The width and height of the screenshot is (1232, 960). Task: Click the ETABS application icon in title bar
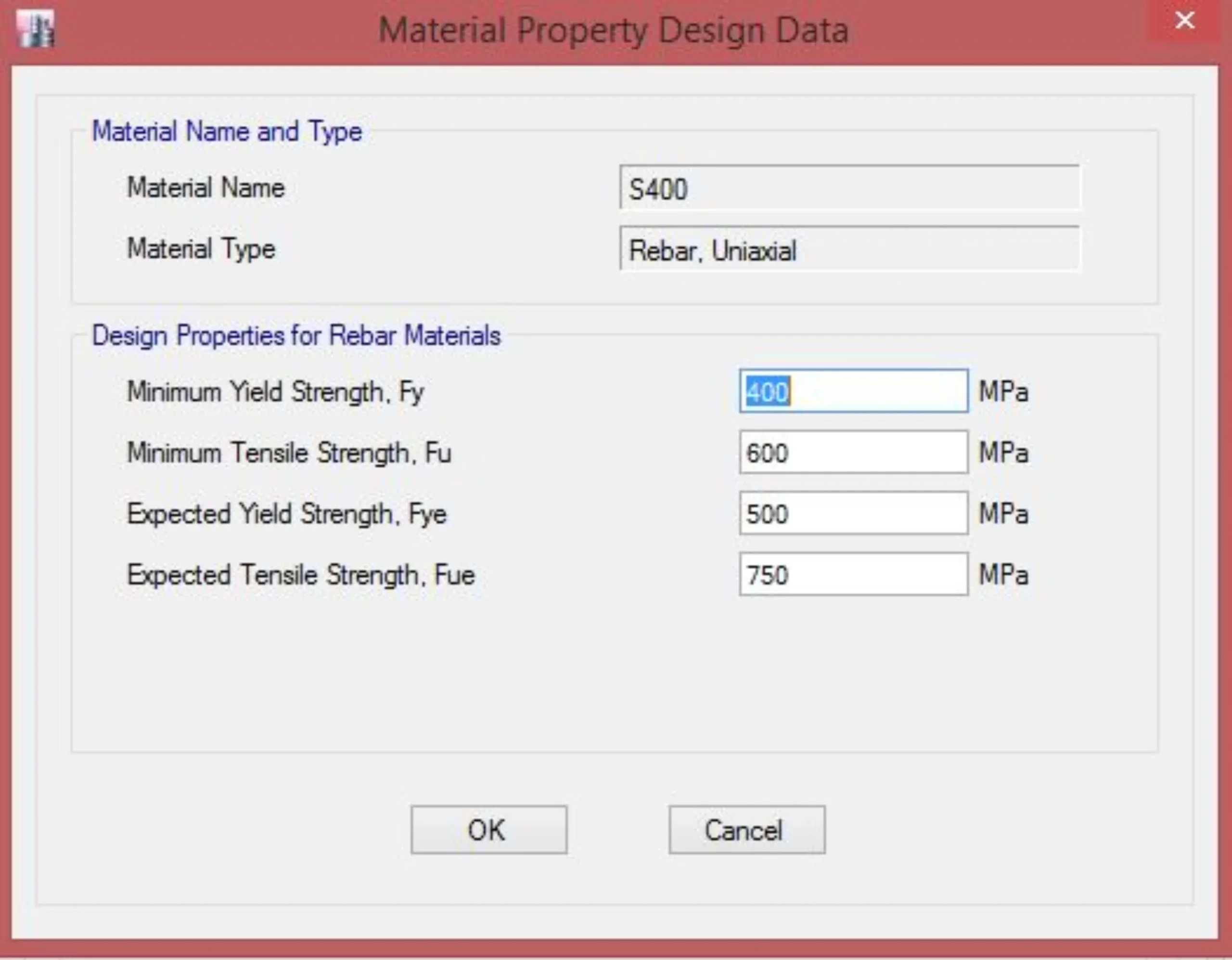click(x=36, y=29)
